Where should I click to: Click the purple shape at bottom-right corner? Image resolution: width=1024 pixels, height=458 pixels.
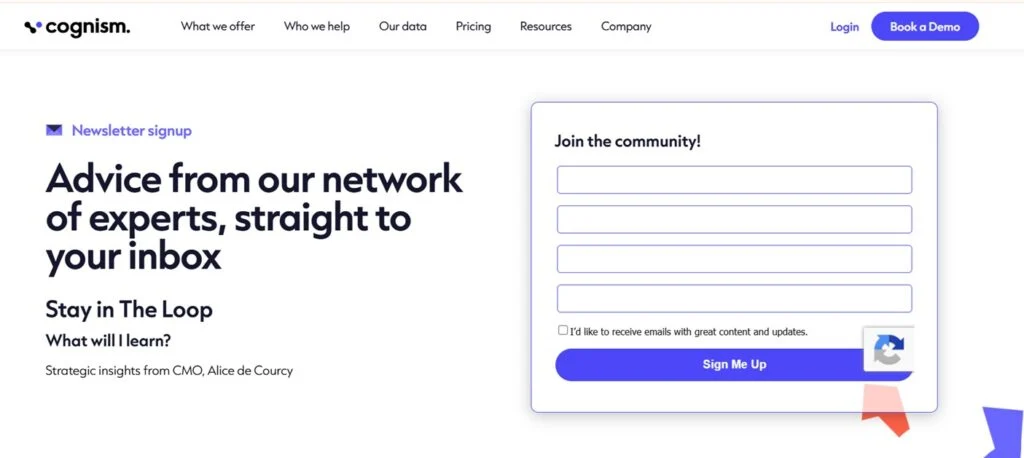pyautogui.click(x=1004, y=432)
